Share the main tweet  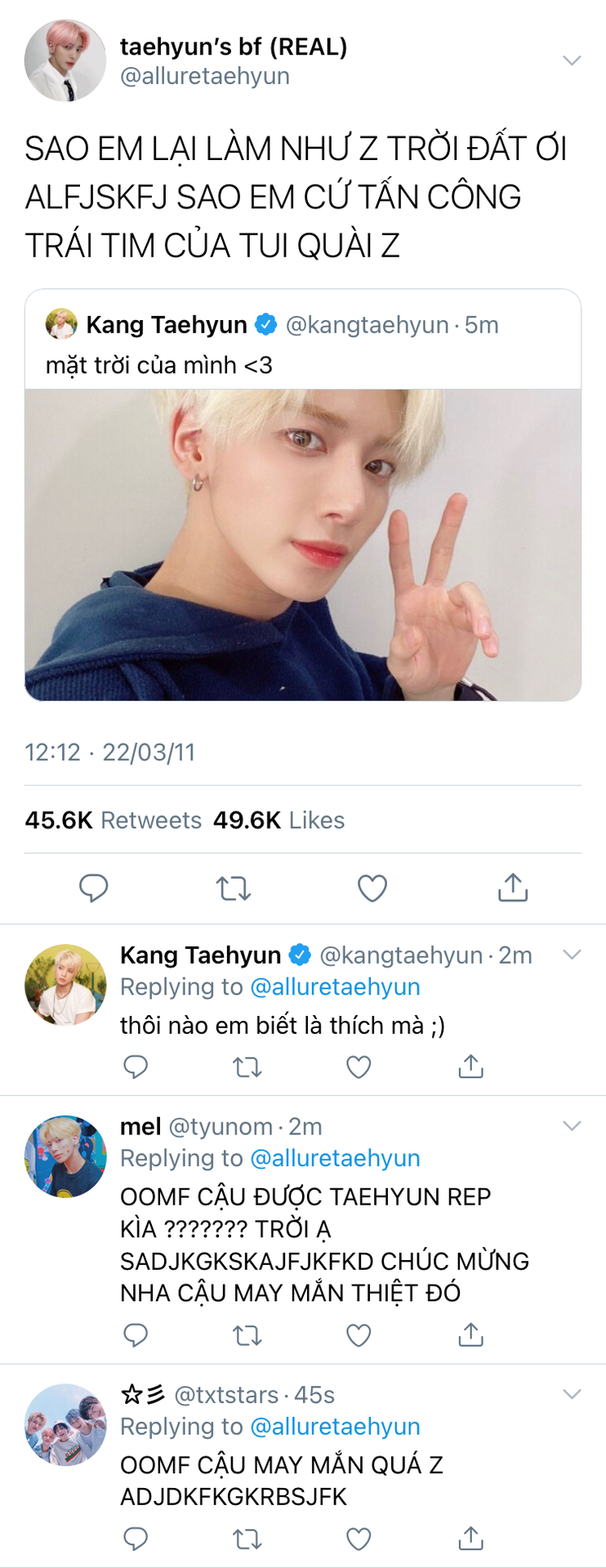[x=513, y=887]
